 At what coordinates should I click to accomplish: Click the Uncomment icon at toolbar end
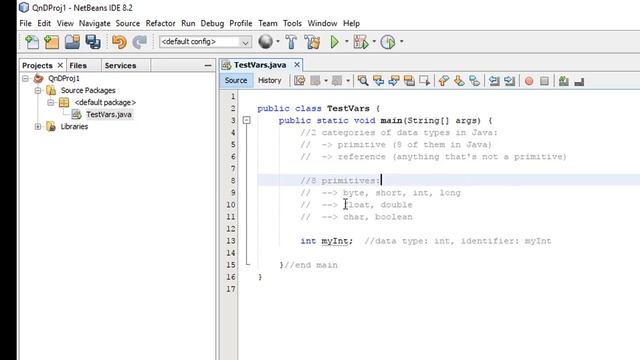click(579, 82)
